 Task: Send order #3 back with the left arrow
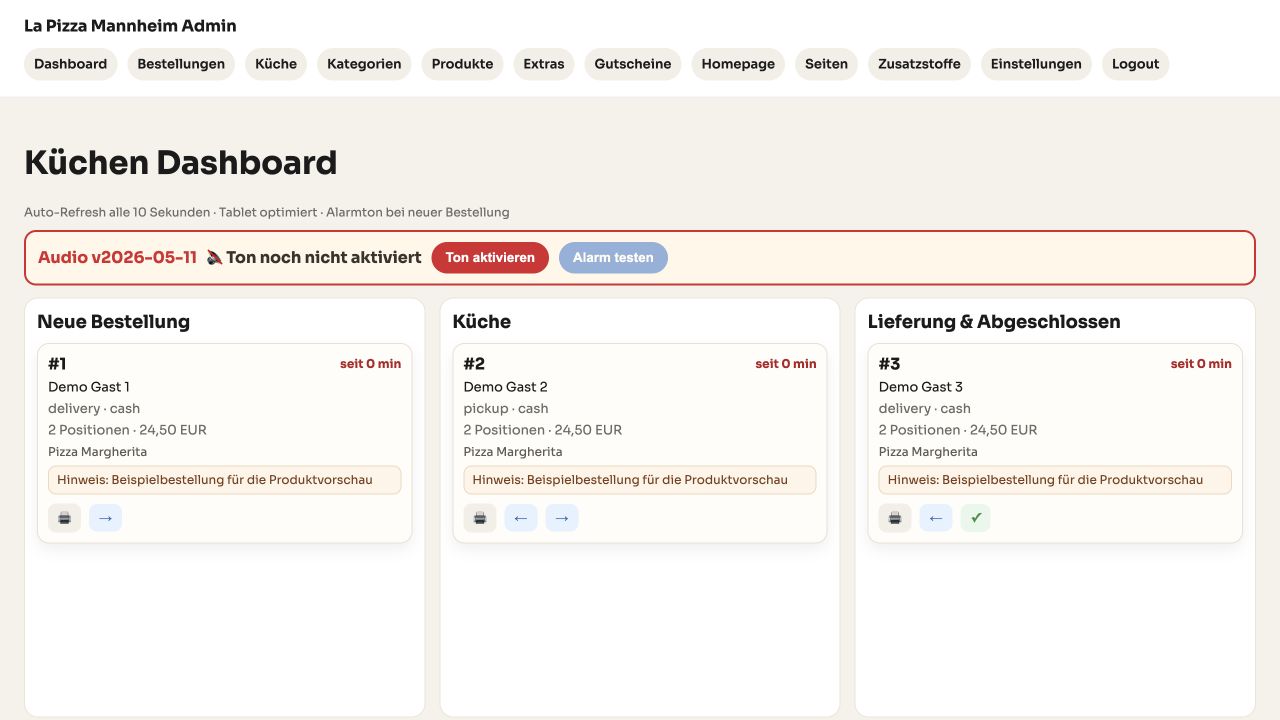click(x=936, y=518)
